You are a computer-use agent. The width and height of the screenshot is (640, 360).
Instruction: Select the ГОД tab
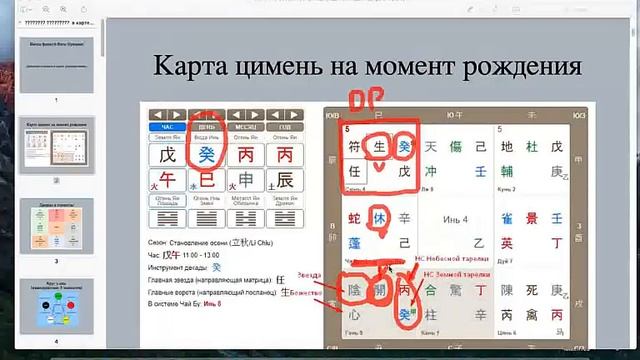coord(285,127)
